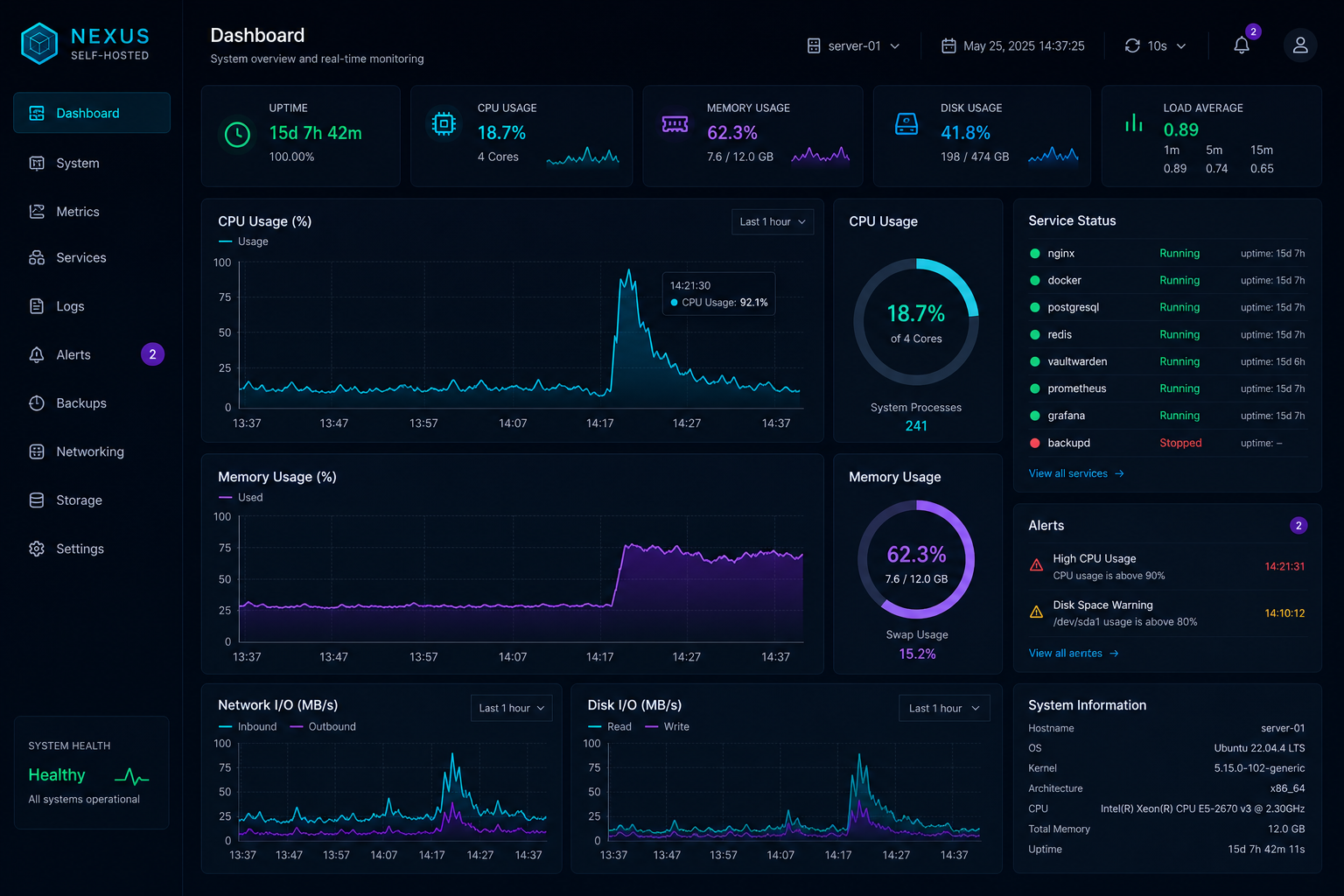Open the 10s refresh interval dropdown
Image resolution: width=1344 pixels, height=896 pixels.
pos(1156,45)
